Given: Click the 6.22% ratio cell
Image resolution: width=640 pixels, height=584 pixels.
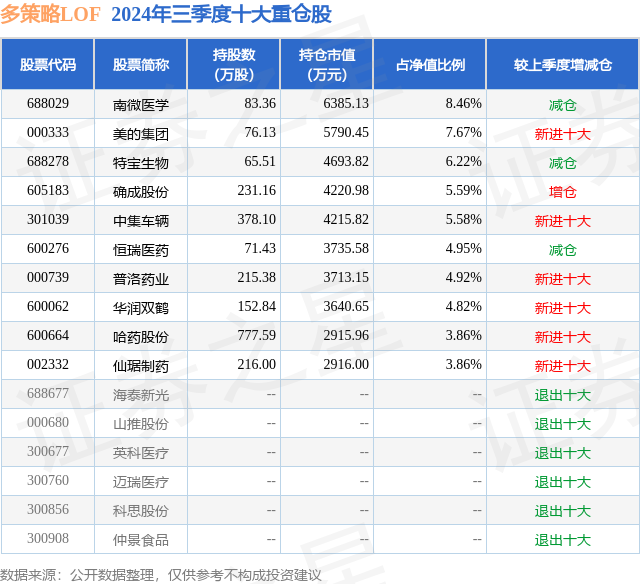Looking at the screenshot, I should click(x=464, y=162).
